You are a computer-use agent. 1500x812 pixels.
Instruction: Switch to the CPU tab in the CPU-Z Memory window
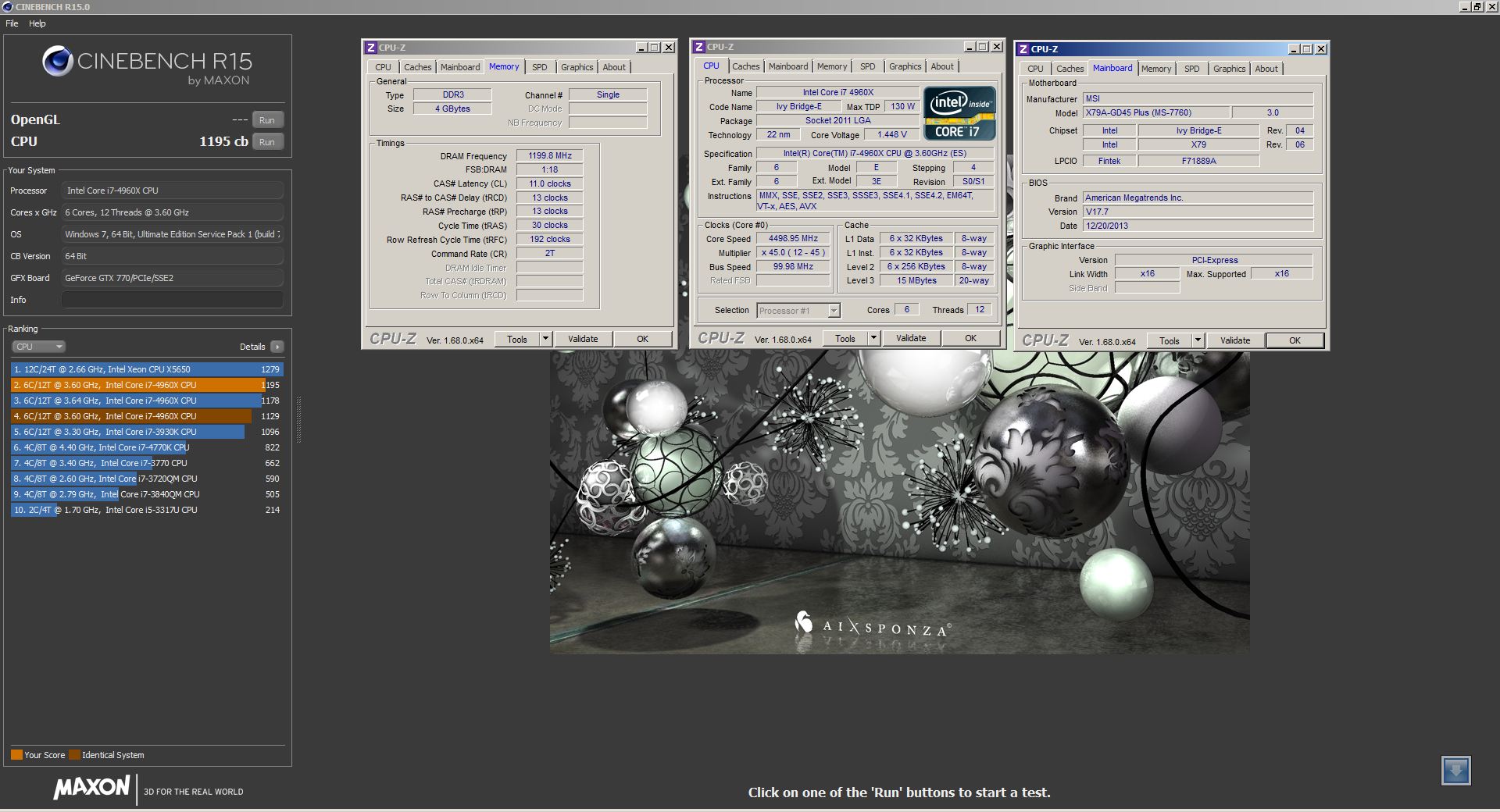(x=383, y=67)
